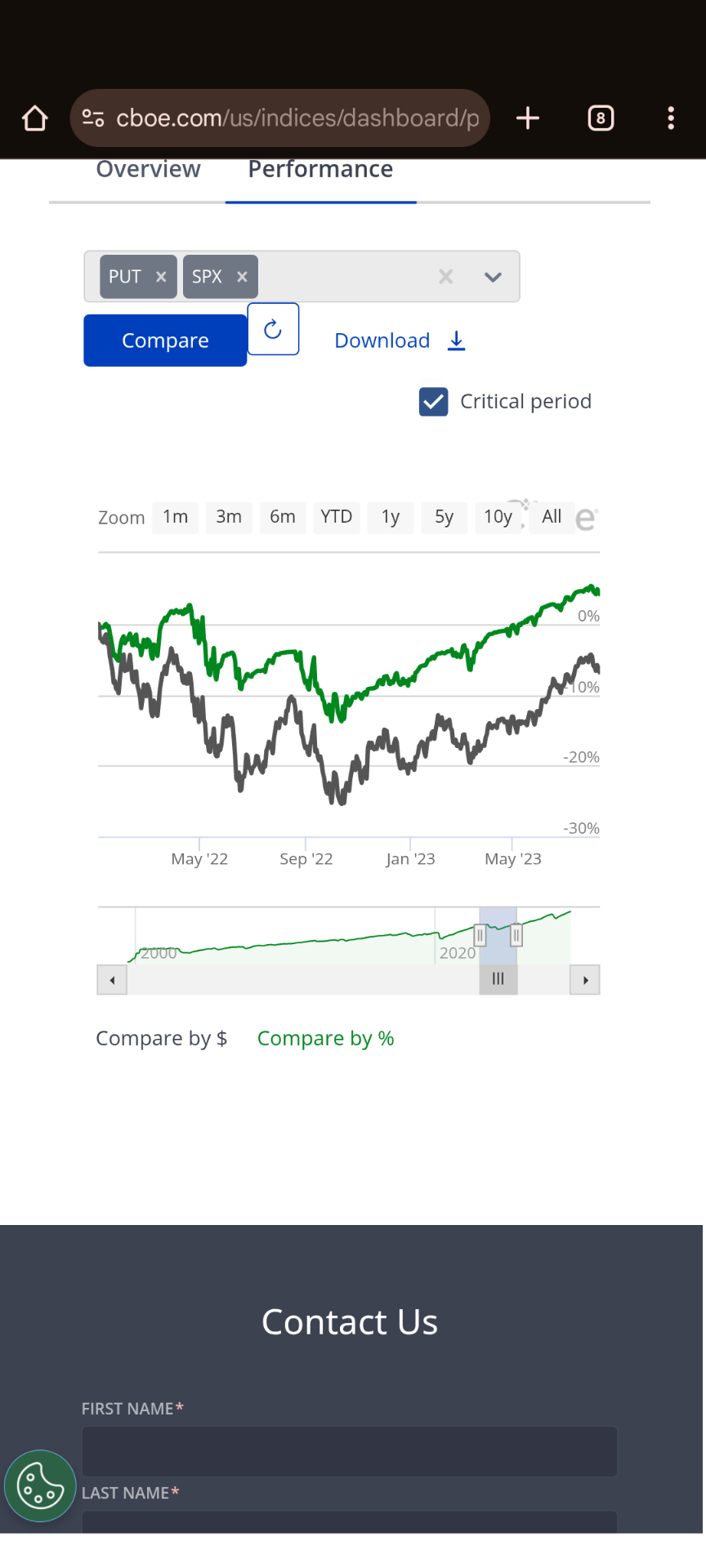
Task: Remove the PUT index tag
Action: [161, 277]
